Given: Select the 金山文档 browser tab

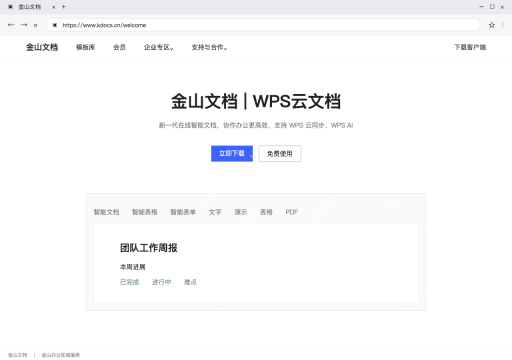Looking at the screenshot, I should tap(30, 7).
